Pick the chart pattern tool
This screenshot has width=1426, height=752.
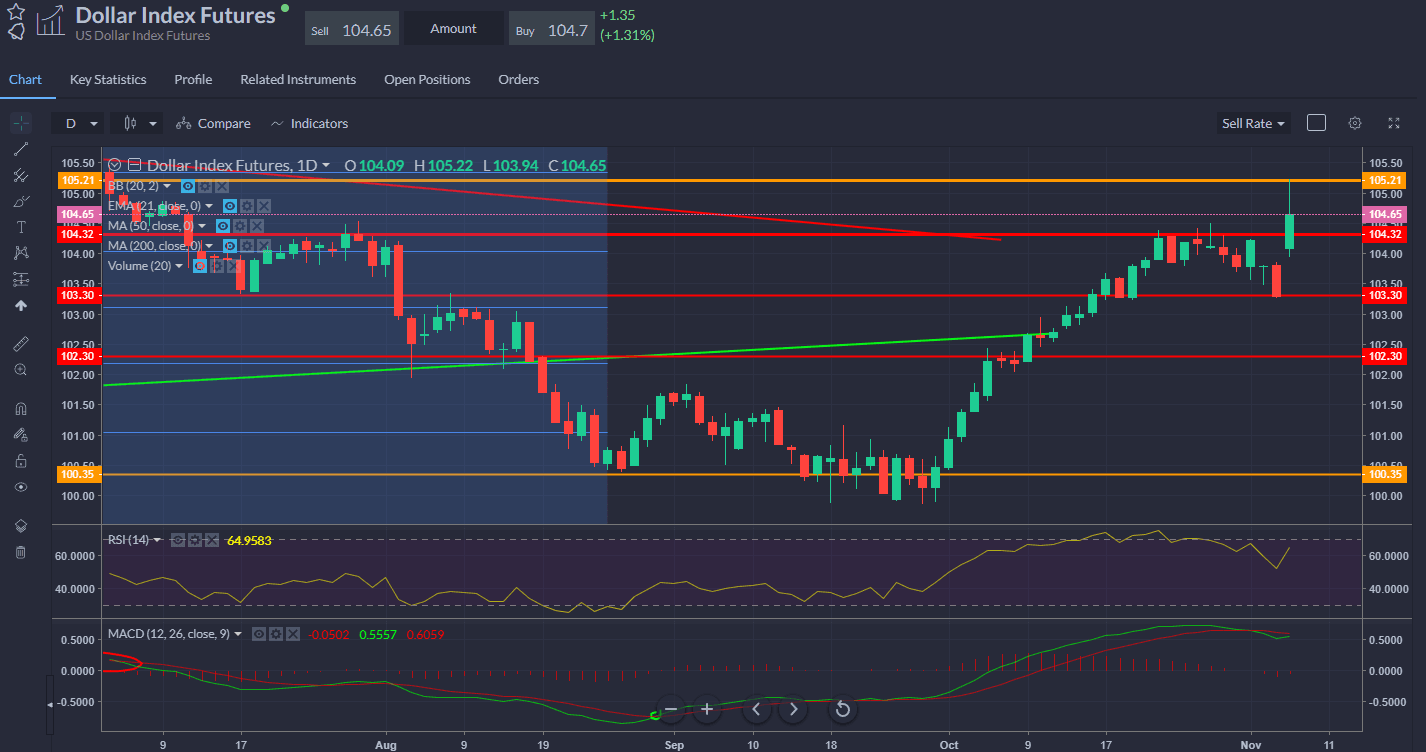point(21,253)
